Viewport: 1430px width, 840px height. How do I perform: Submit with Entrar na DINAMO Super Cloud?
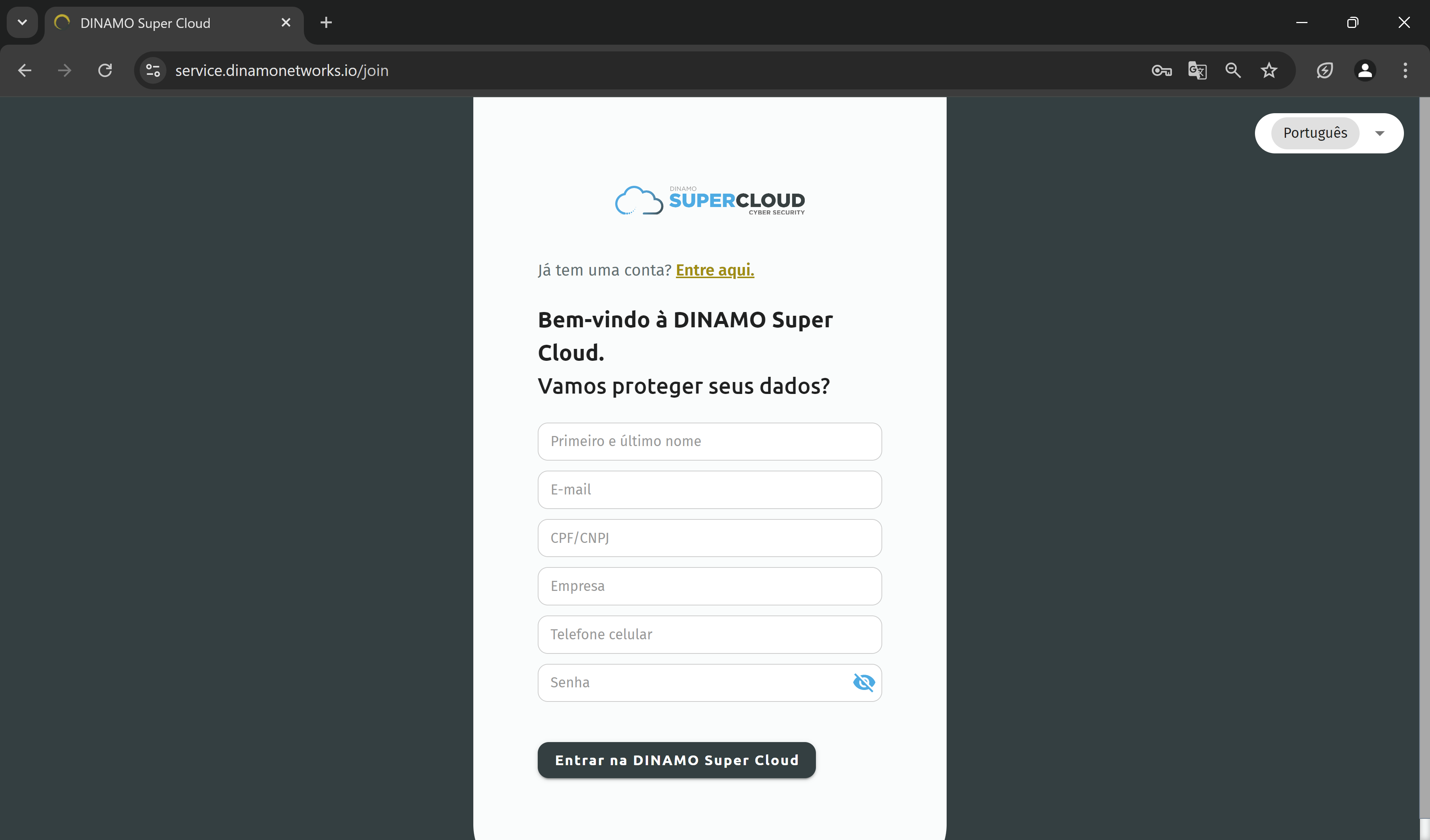coord(676,760)
